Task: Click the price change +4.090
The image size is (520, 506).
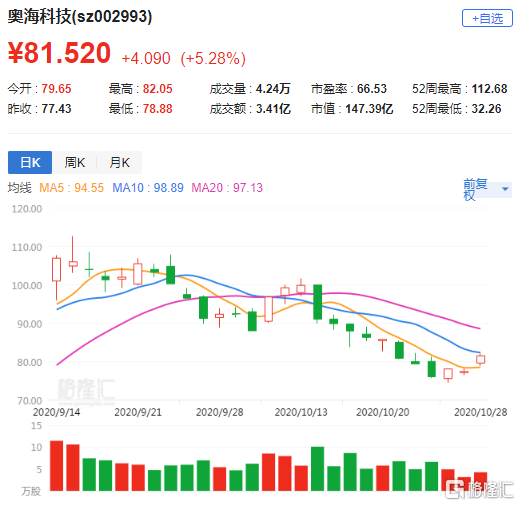Action: click(x=146, y=58)
